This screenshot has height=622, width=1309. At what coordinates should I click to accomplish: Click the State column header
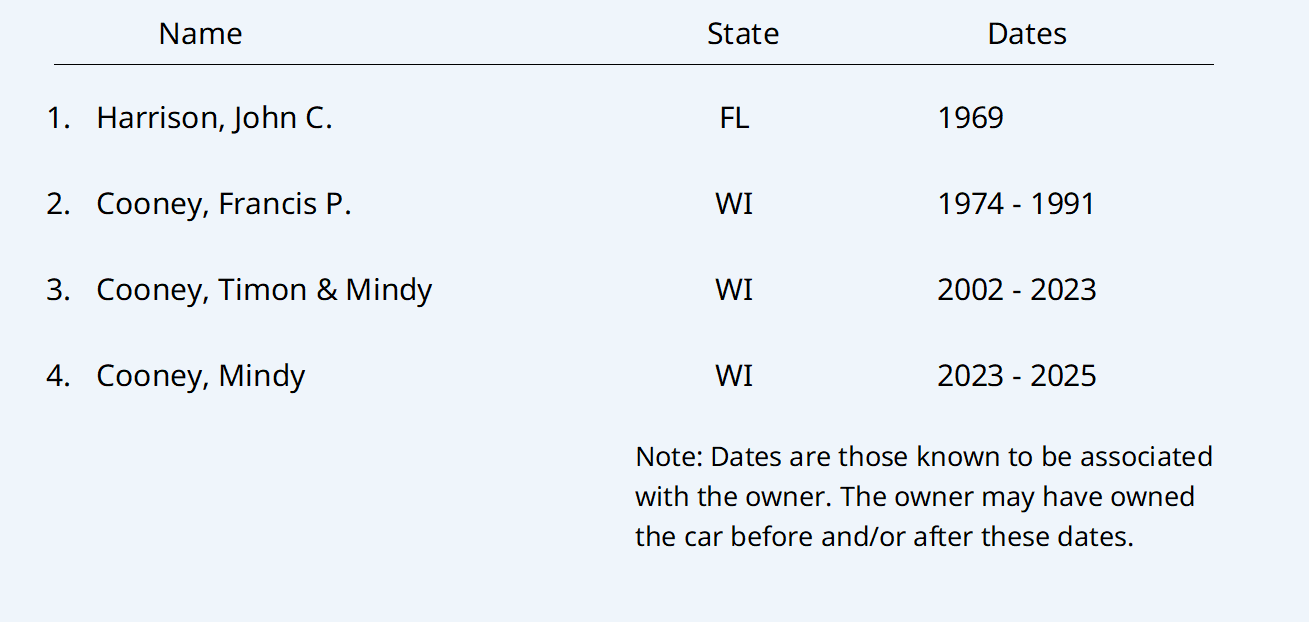tap(742, 34)
